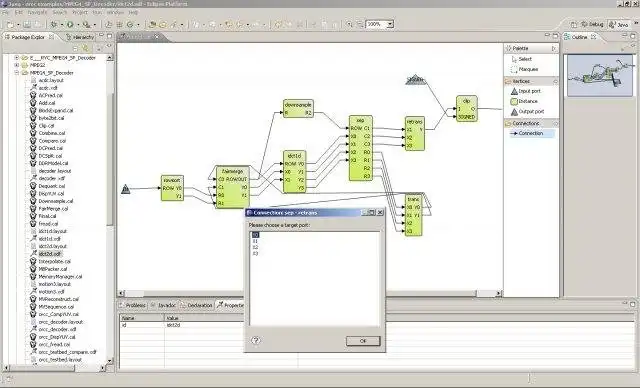Viewport: 640px width, 388px height.
Task: Click the Save toolbar icon
Action: (27, 24)
